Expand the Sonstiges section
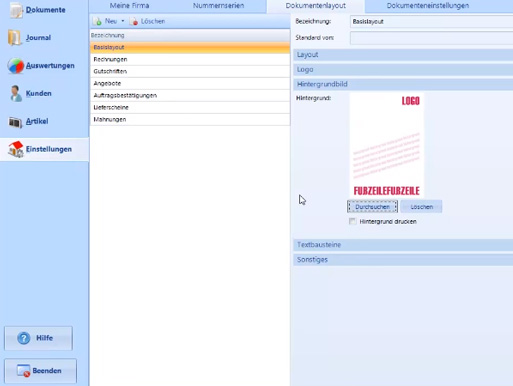Viewport: 513px width, 386px height. point(403,259)
